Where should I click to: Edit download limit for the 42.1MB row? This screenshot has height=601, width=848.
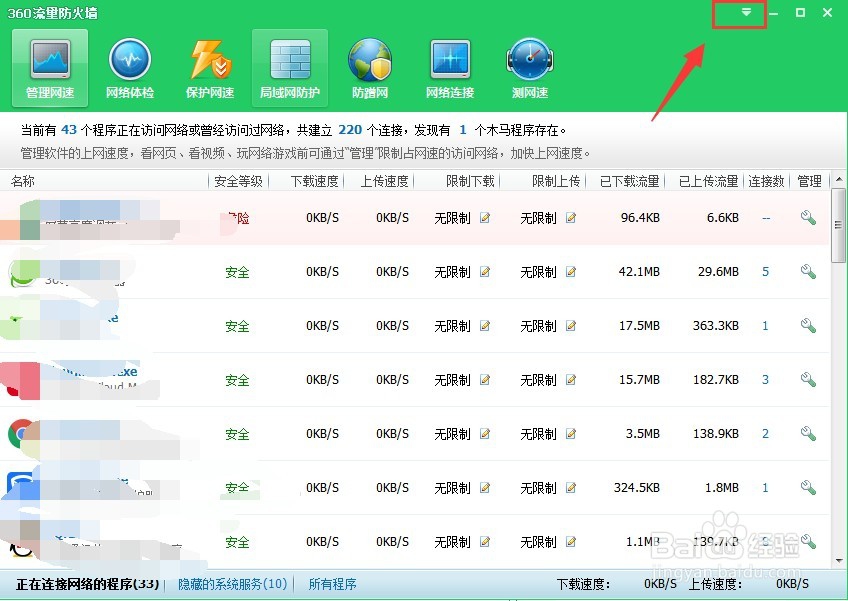coord(485,272)
